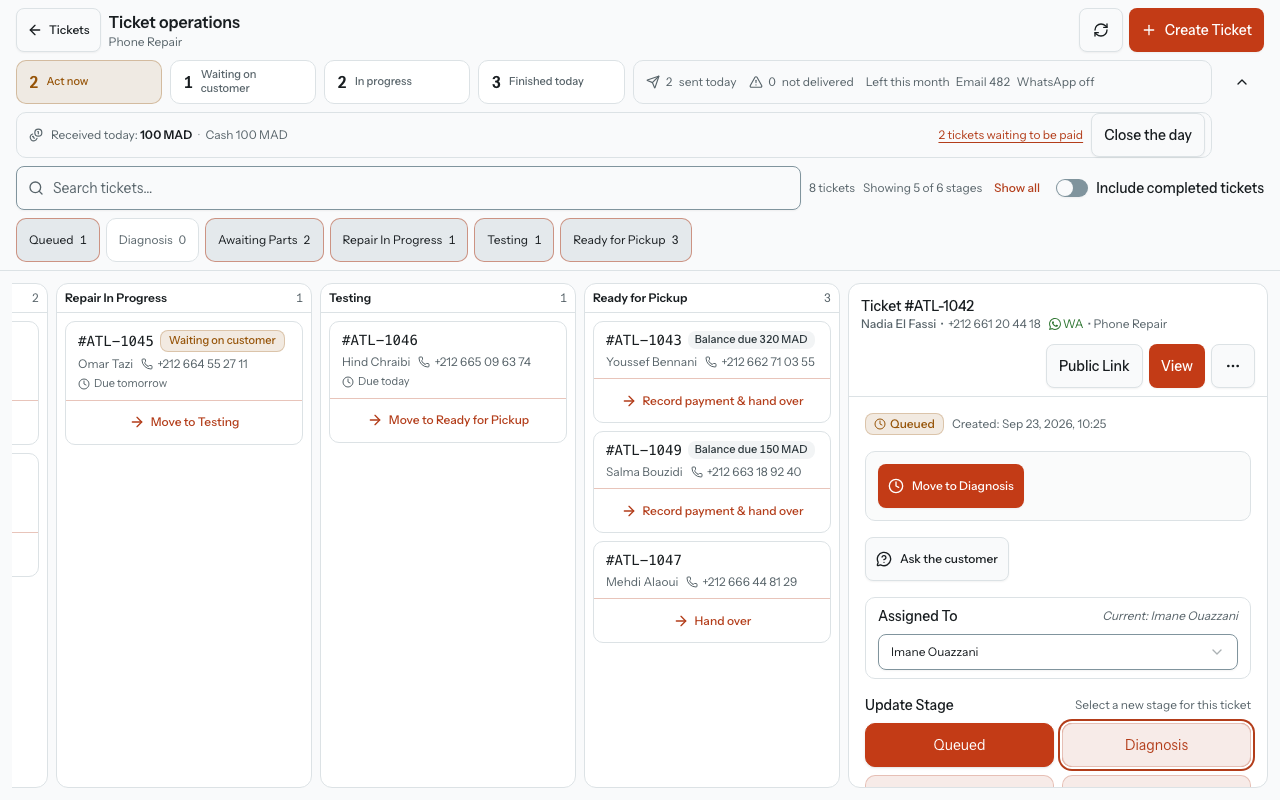Click the magnifier icon in search field
The image size is (1280, 800).
pos(36,188)
